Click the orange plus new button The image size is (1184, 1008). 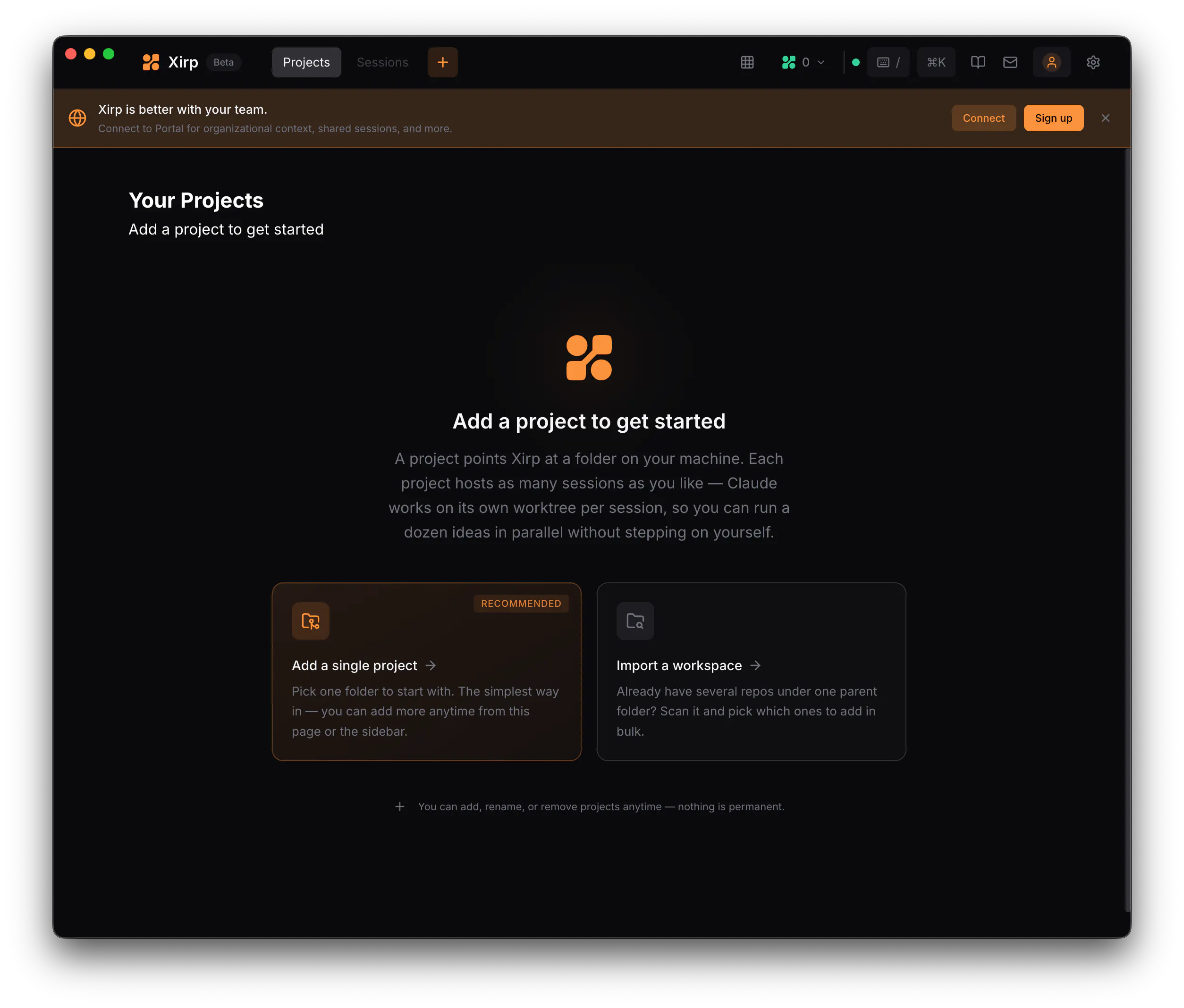click(x=442, y=62)
